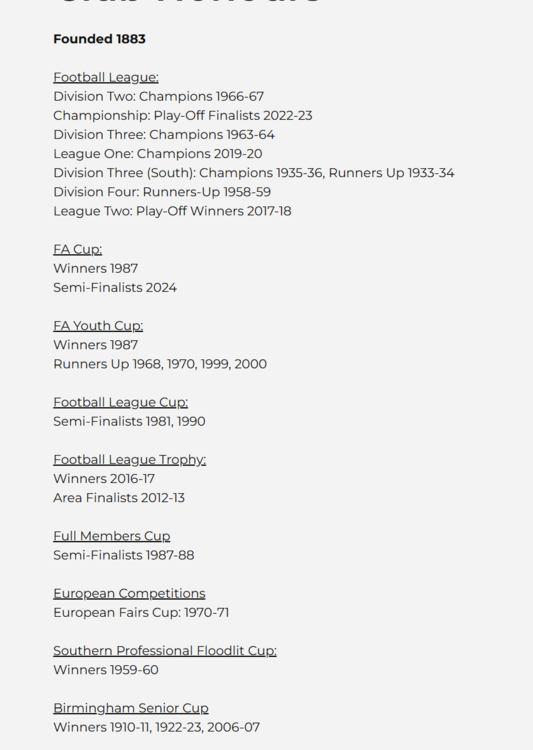
Task: Click Division Two Champions 1966-67 line
Action: click(x=158, y=97)
